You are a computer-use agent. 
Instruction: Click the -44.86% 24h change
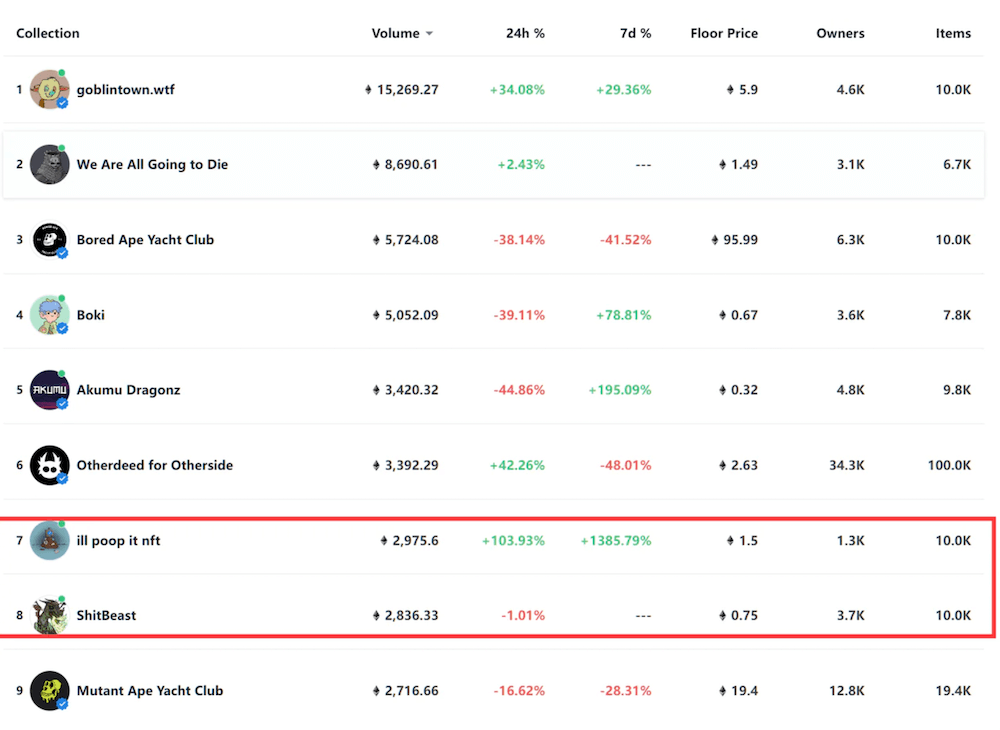[519, 390]
